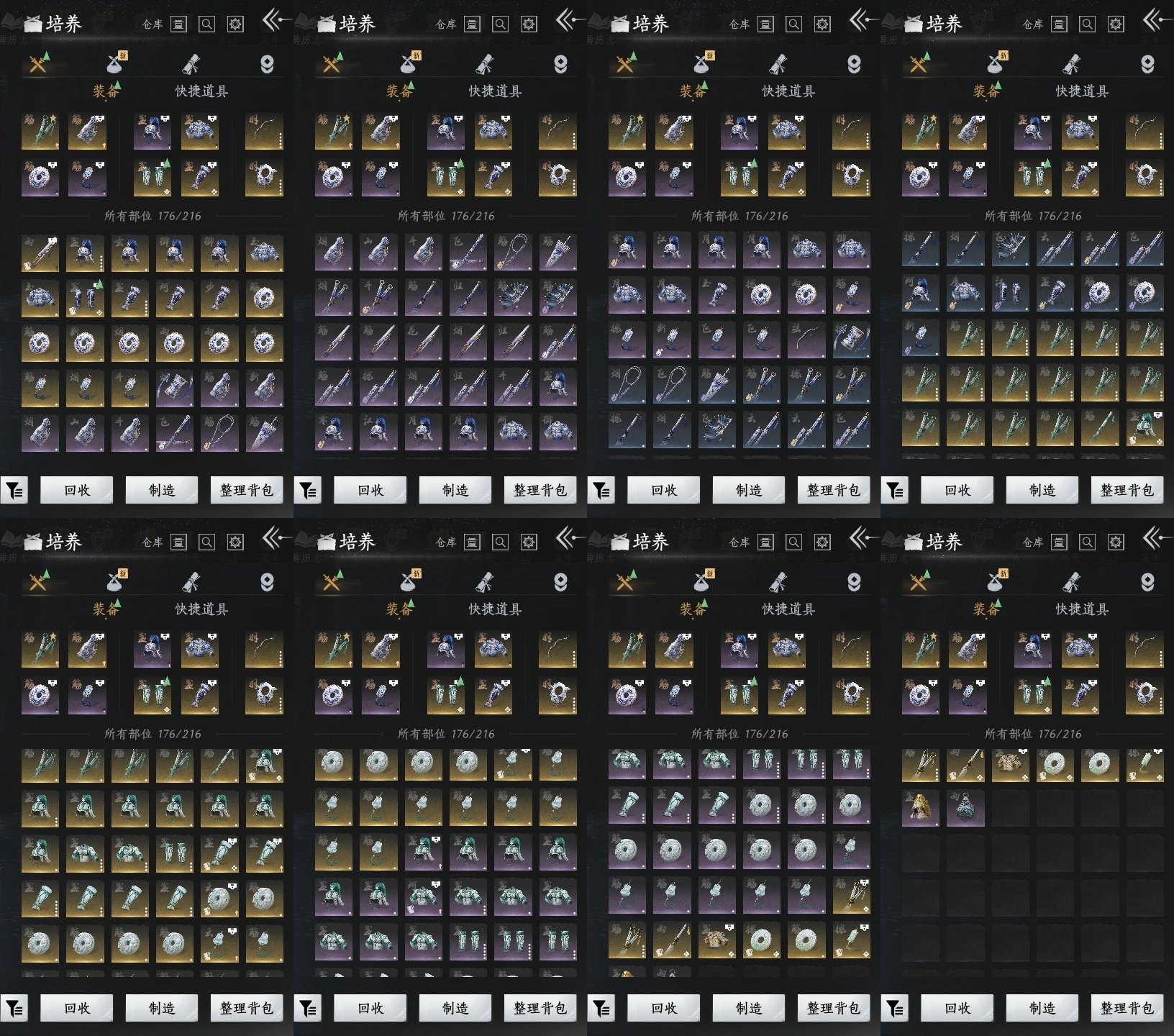Click 制造 button in top-left panel

click(162, 490)
